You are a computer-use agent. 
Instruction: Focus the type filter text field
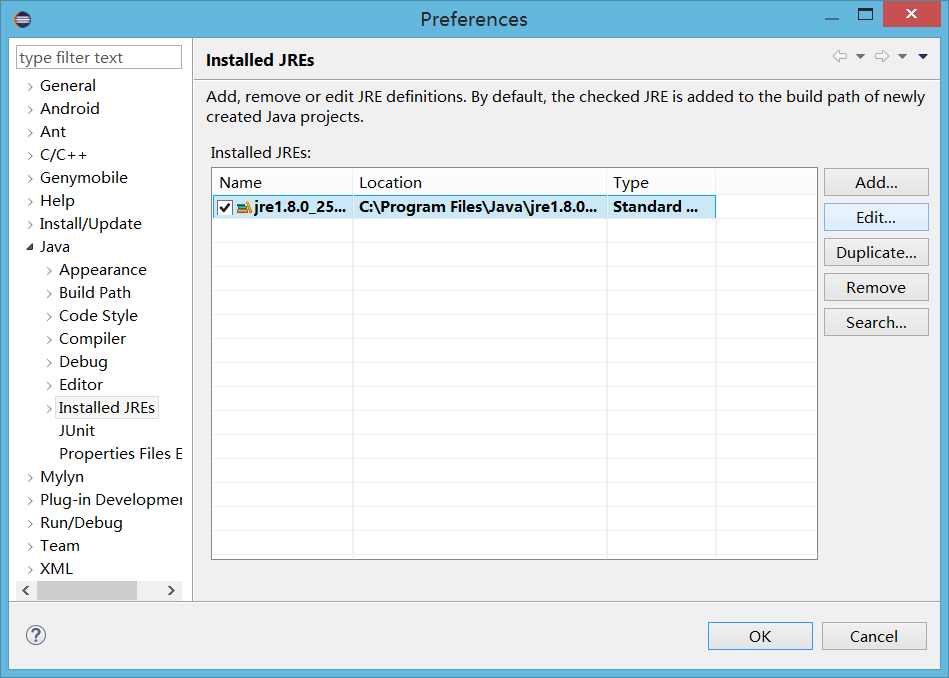[x=99, y=58]
